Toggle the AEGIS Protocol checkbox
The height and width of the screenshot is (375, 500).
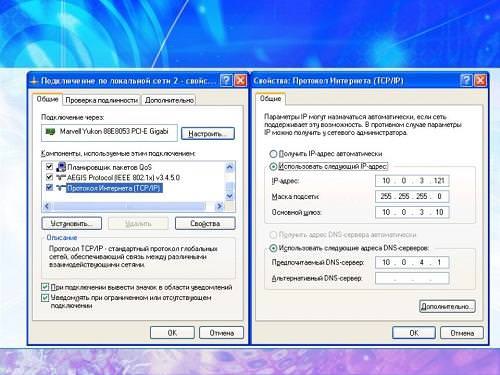coord(49,177)
